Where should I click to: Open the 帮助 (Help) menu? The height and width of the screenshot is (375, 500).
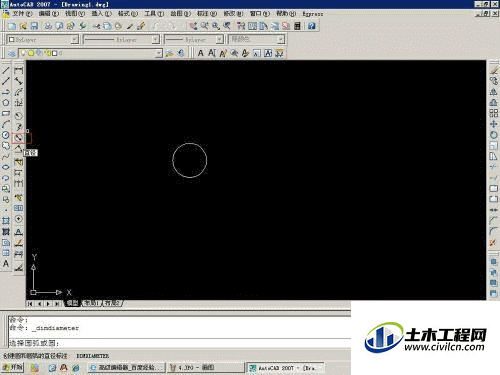pos(286,14)
